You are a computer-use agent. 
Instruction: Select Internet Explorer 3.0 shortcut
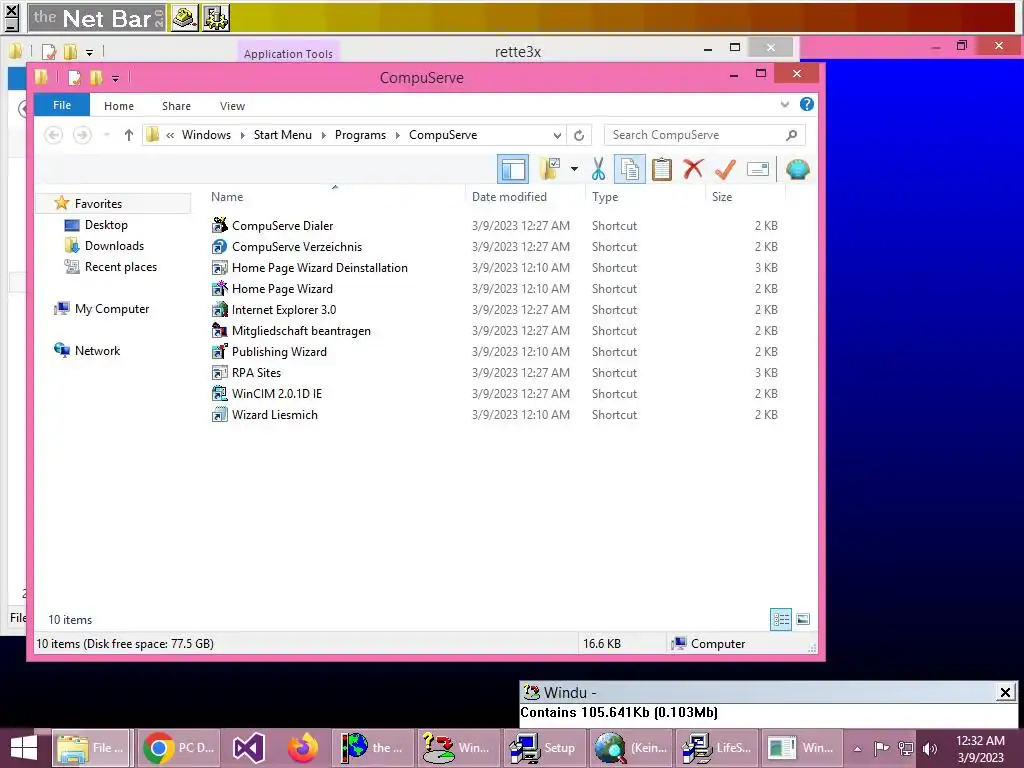283,310
